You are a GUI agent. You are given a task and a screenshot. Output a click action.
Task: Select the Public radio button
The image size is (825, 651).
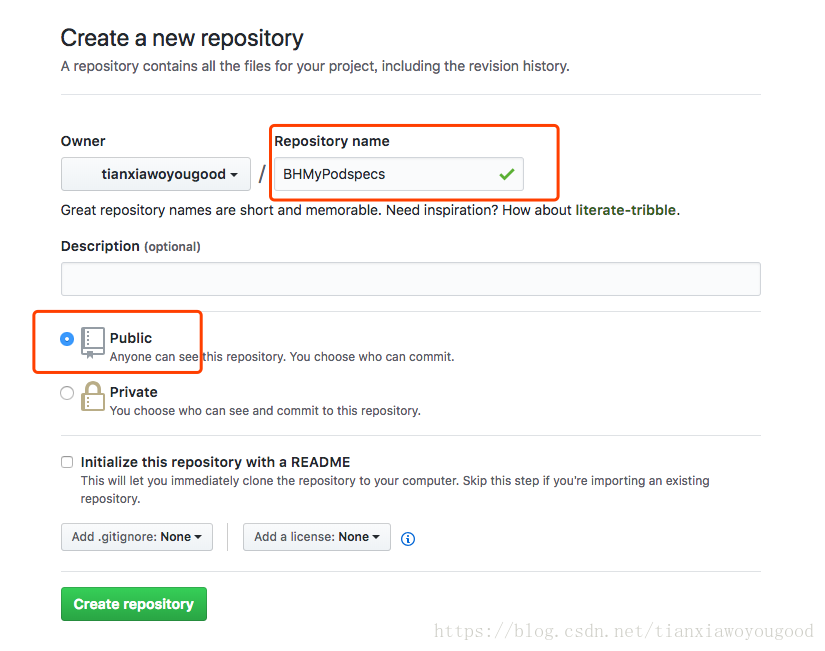67,339
